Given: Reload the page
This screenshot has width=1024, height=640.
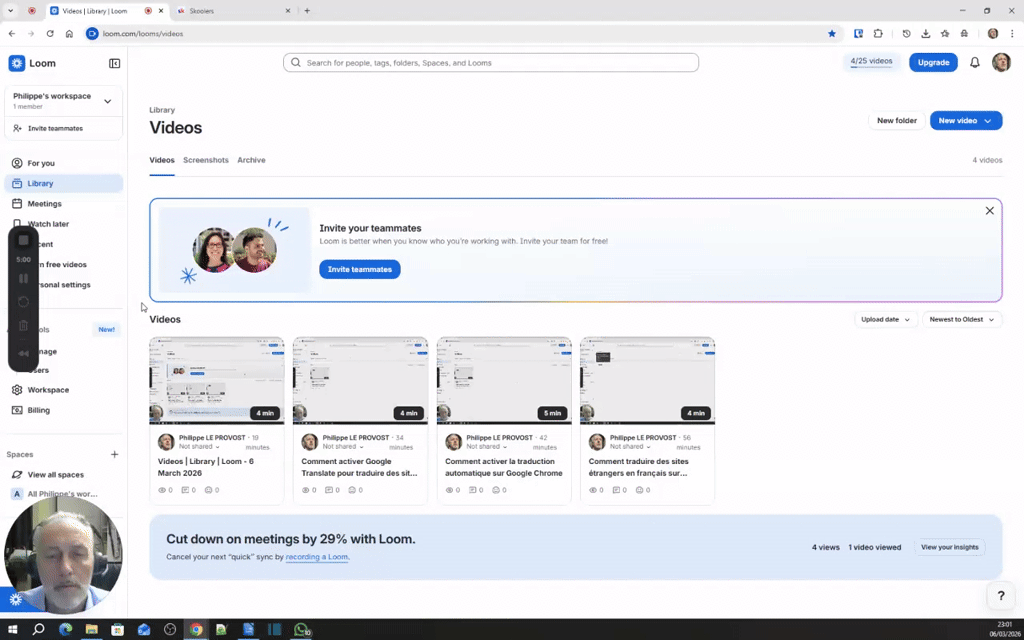Looking at the screenshot, I should pos(50,33).
